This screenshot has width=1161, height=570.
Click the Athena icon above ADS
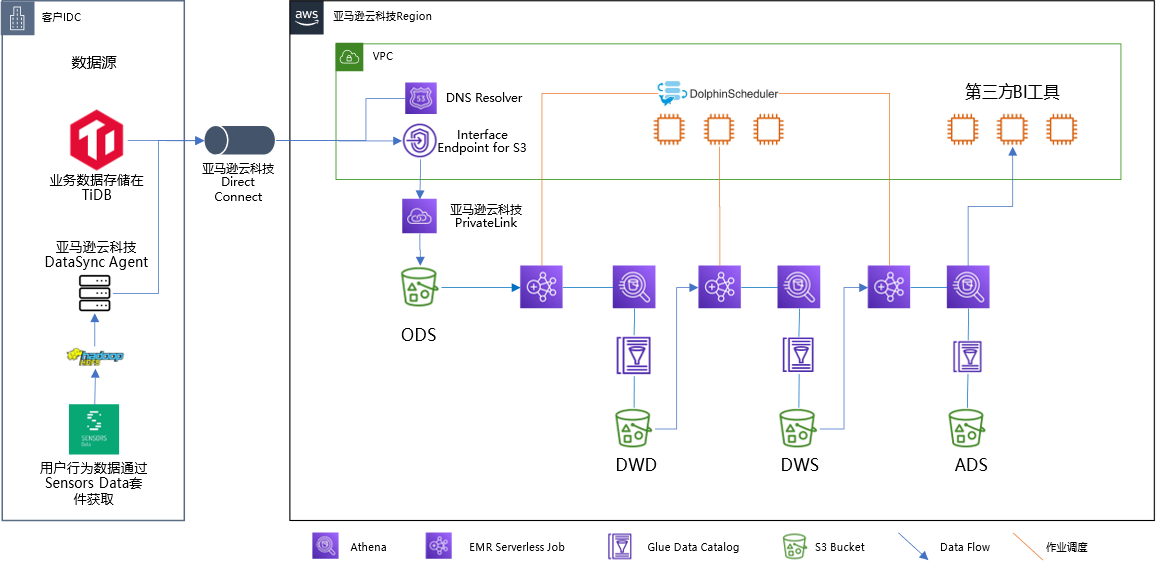[968, 286]
